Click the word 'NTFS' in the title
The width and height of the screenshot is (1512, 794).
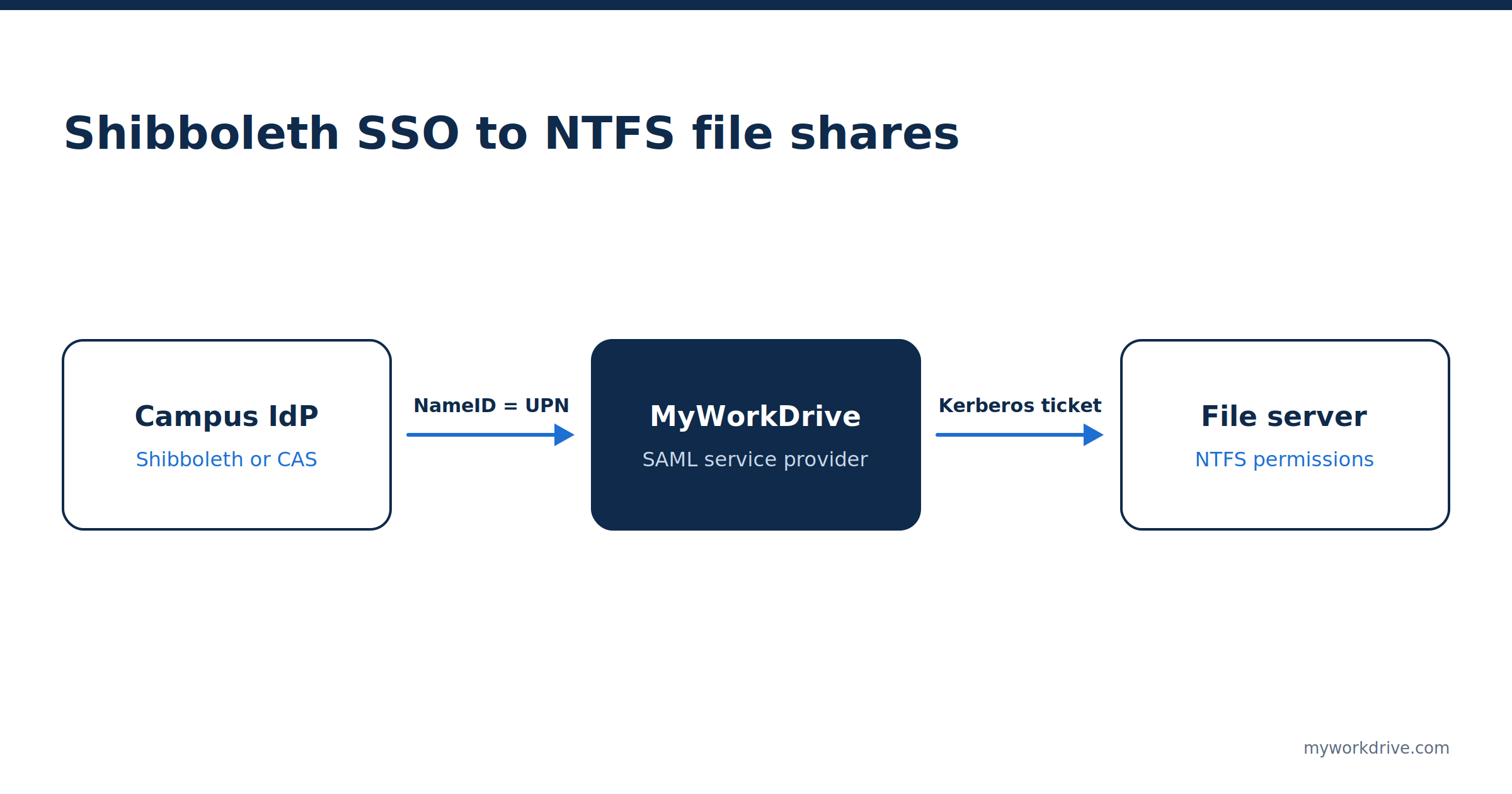[610, 134]
